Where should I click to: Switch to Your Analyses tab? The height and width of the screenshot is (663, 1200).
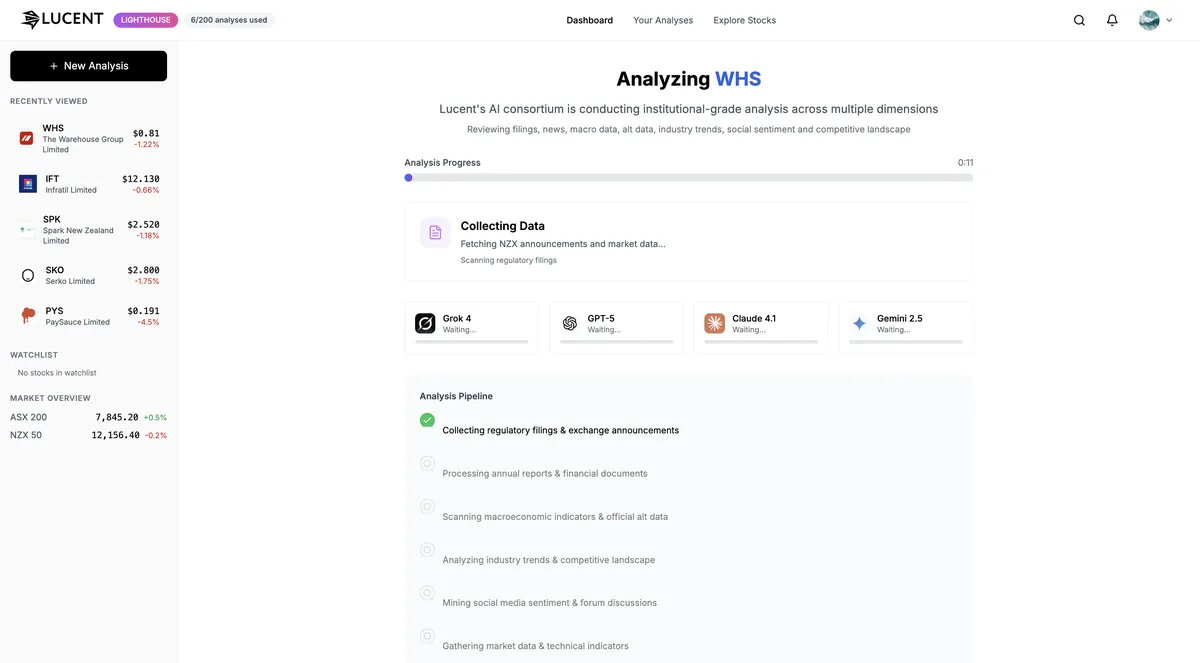click(663, 20)
